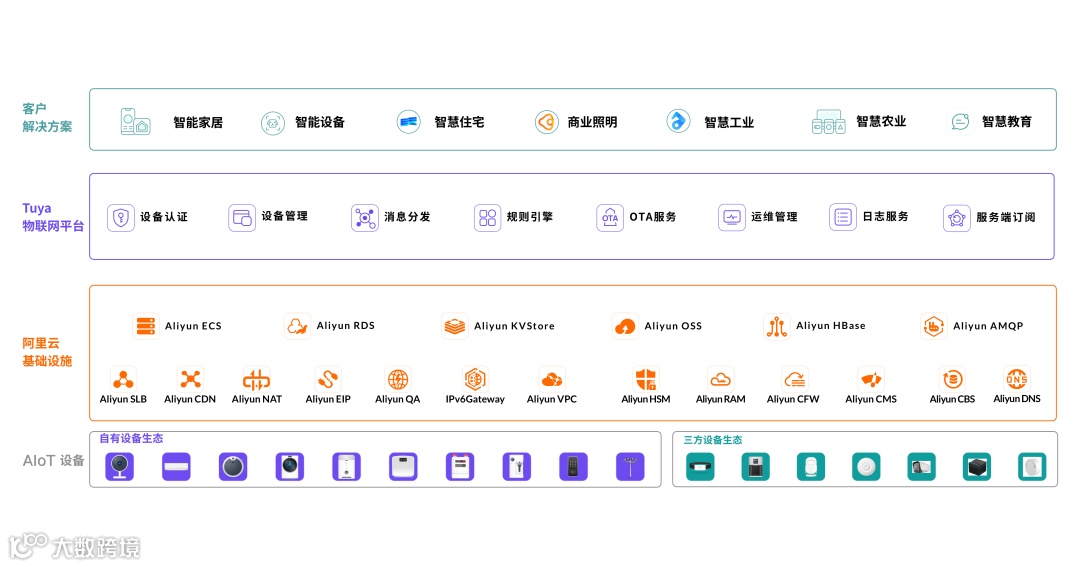Click the 自有设备生态 heading

[x=131, y=439]
